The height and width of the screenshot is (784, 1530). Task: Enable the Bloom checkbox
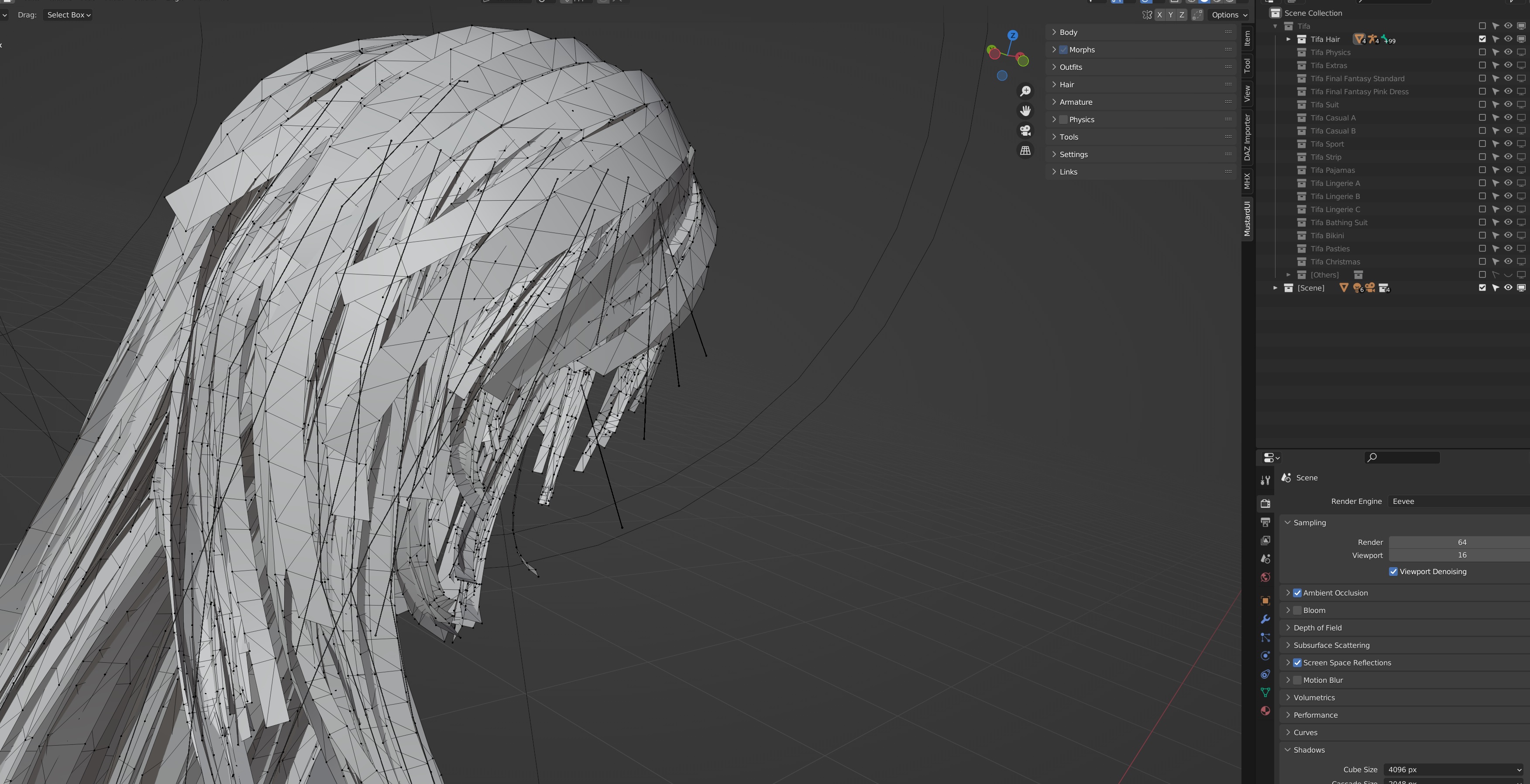click(1297, 610)
